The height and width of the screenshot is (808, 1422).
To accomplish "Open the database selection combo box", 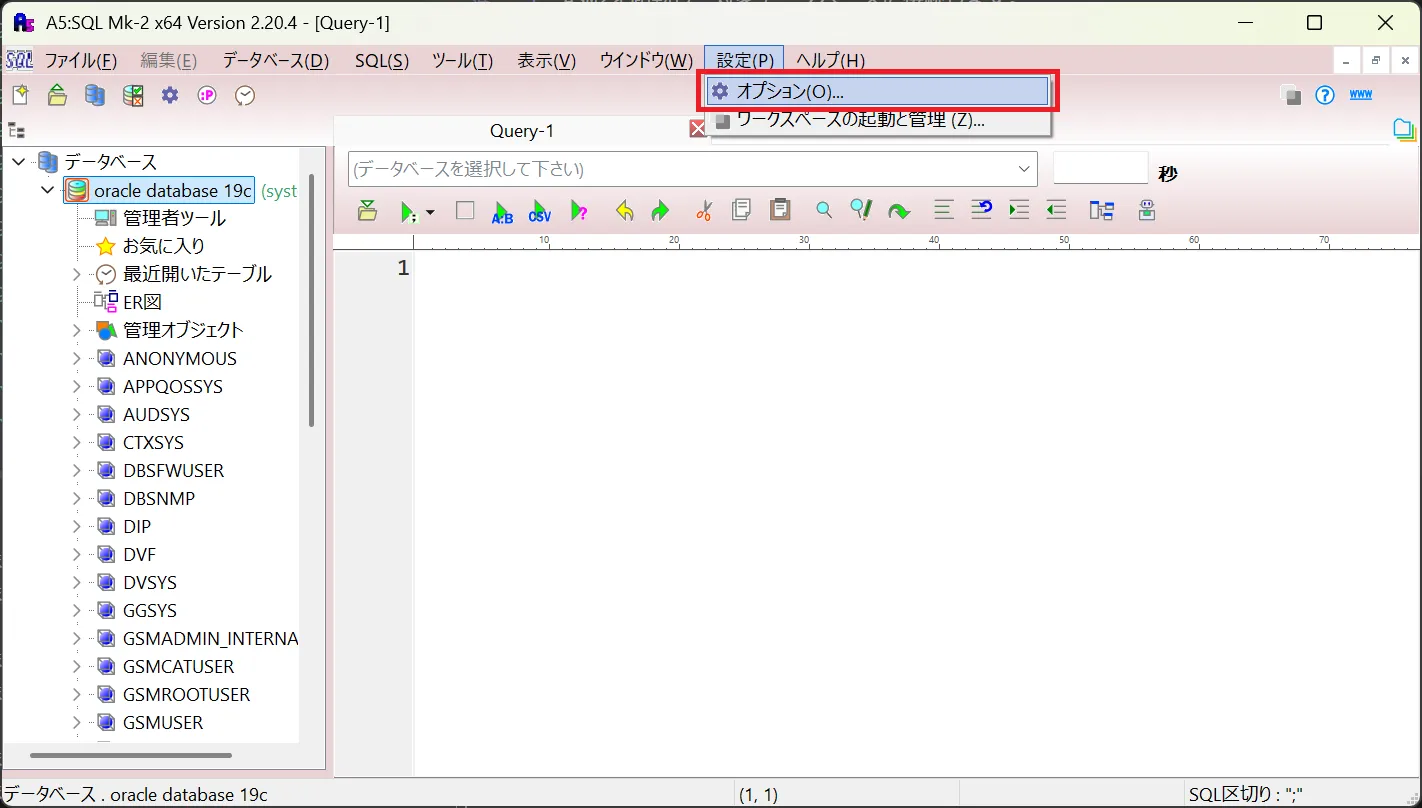I will coord(693,169).
